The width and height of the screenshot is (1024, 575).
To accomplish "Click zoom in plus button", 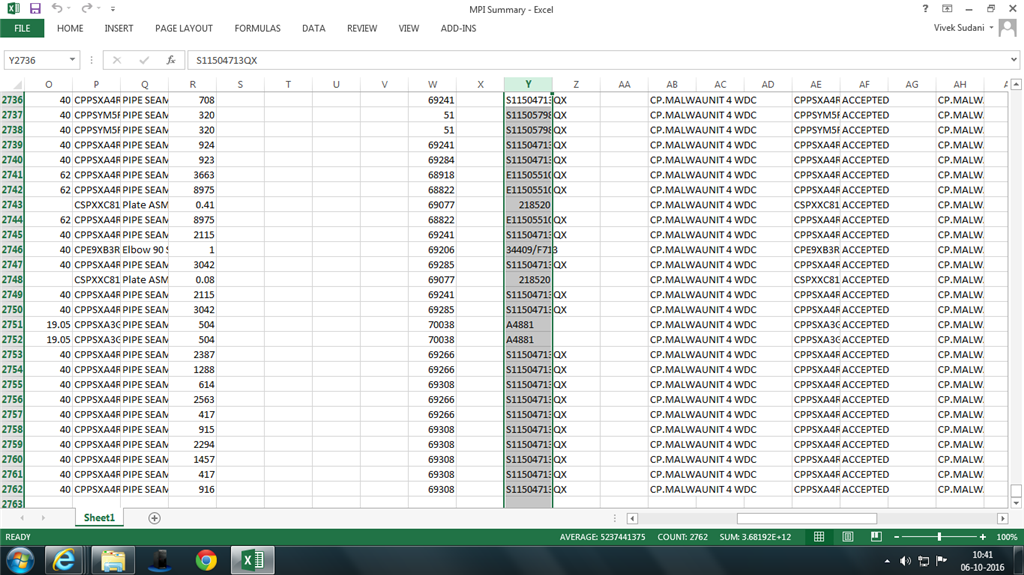I will point(983,537).
